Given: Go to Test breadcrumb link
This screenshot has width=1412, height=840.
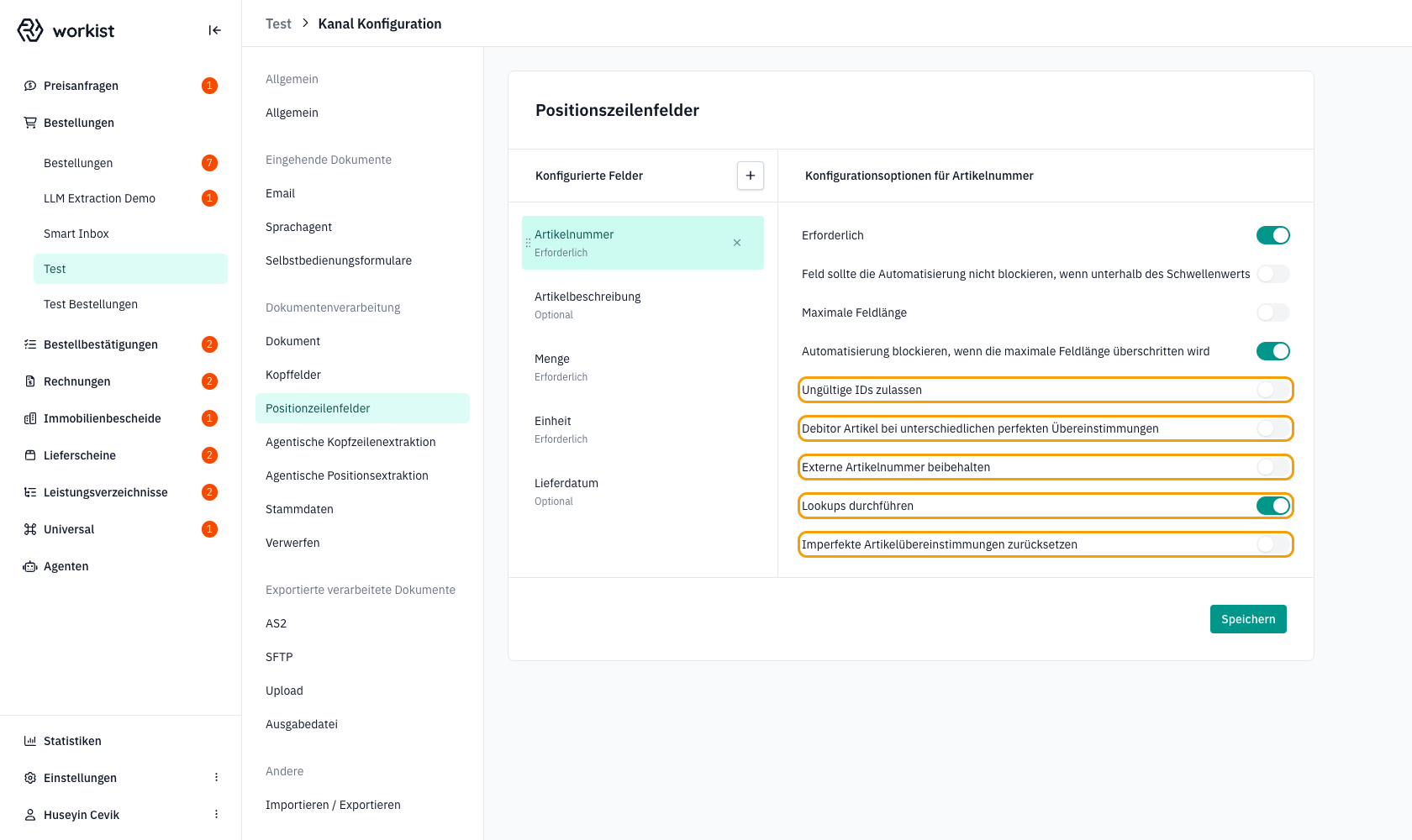Looking at the screenshot, I should coord(278,24).
